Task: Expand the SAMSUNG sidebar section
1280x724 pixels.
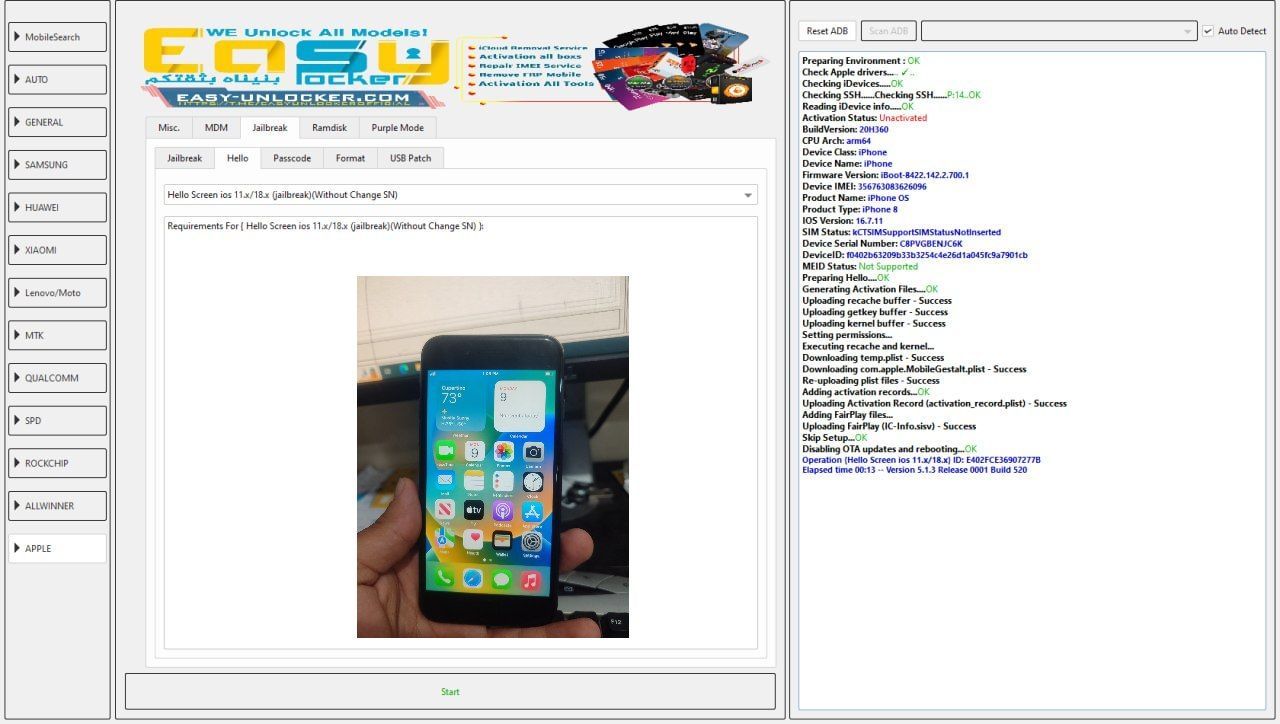Action: [57, 165]
